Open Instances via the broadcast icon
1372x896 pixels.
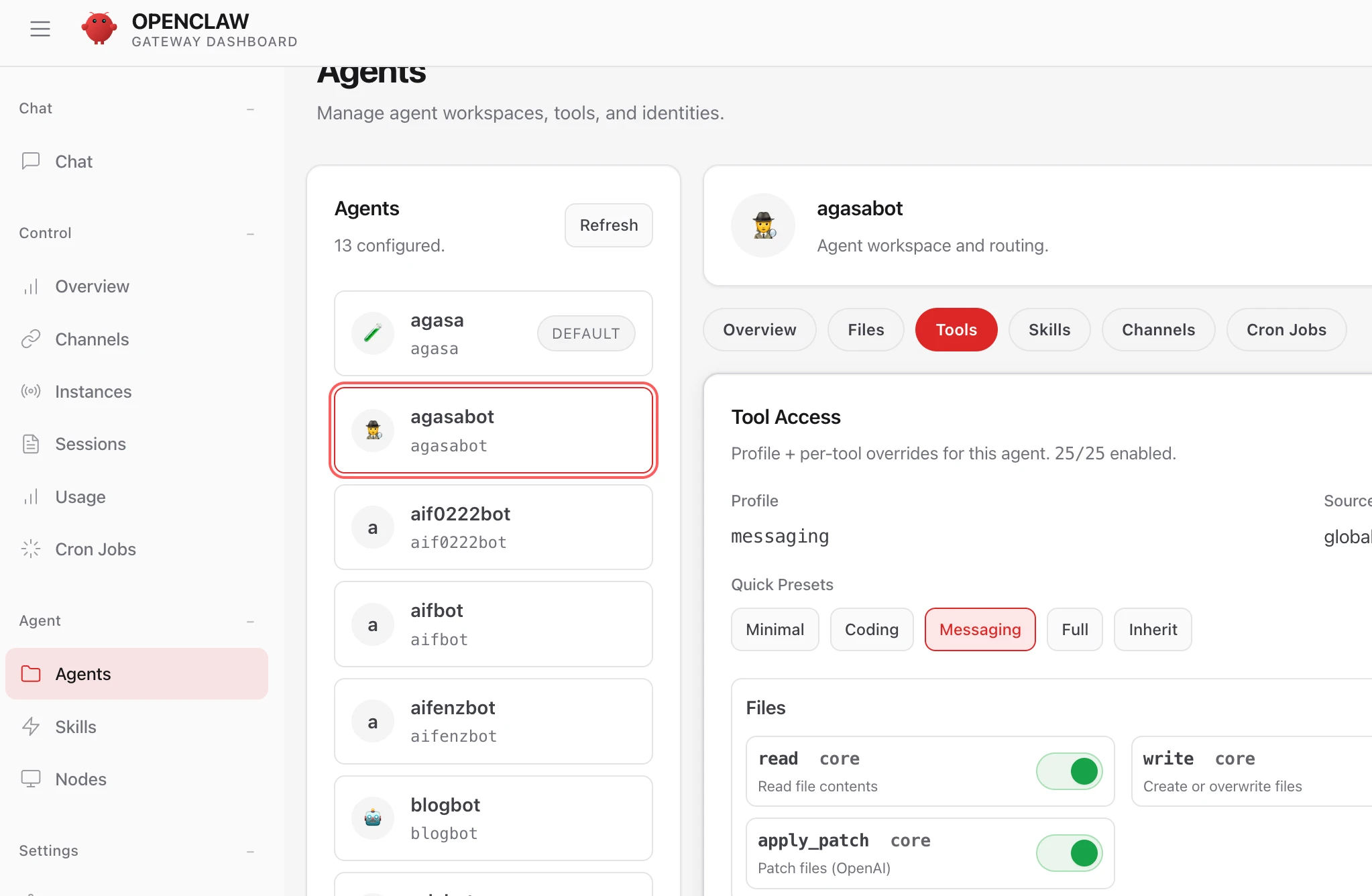pyautogui.click(x=31, y=391)
